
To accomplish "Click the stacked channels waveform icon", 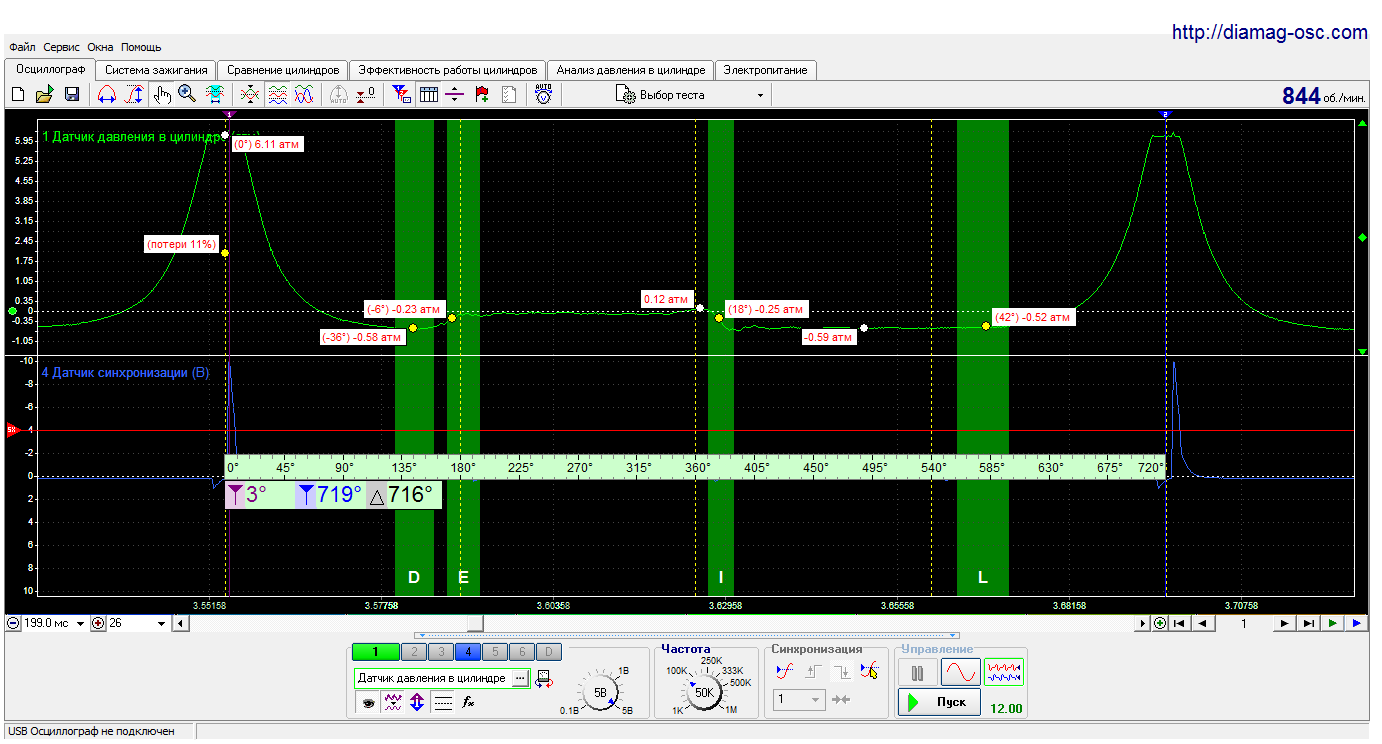I will 278,94.
